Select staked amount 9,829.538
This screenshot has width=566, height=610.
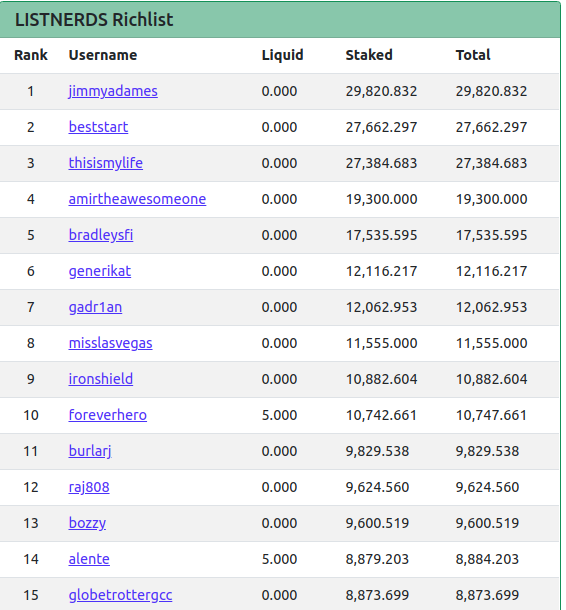point(377,451)
